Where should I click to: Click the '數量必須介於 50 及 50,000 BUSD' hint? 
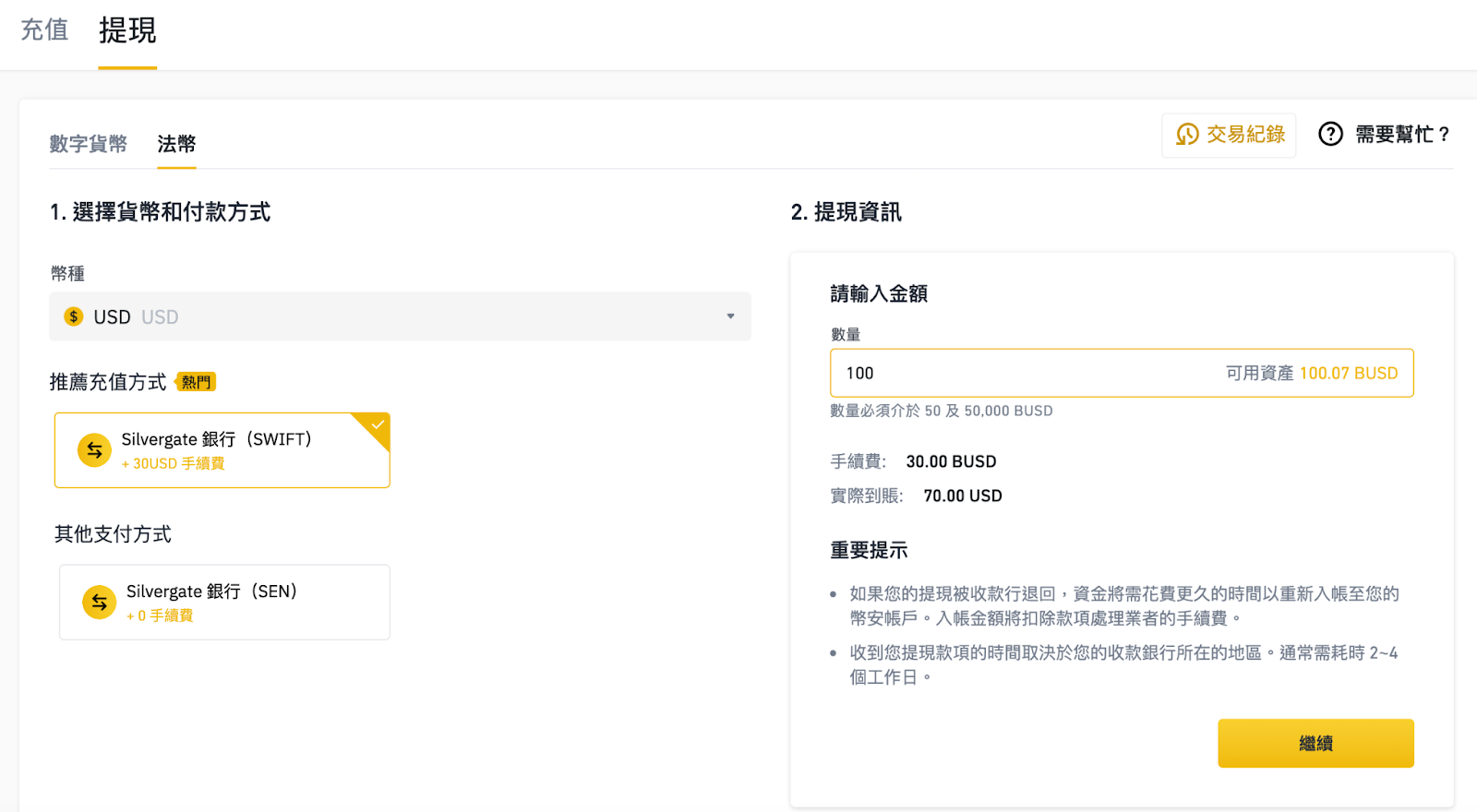pyautogui.click(x=942, y=411)
